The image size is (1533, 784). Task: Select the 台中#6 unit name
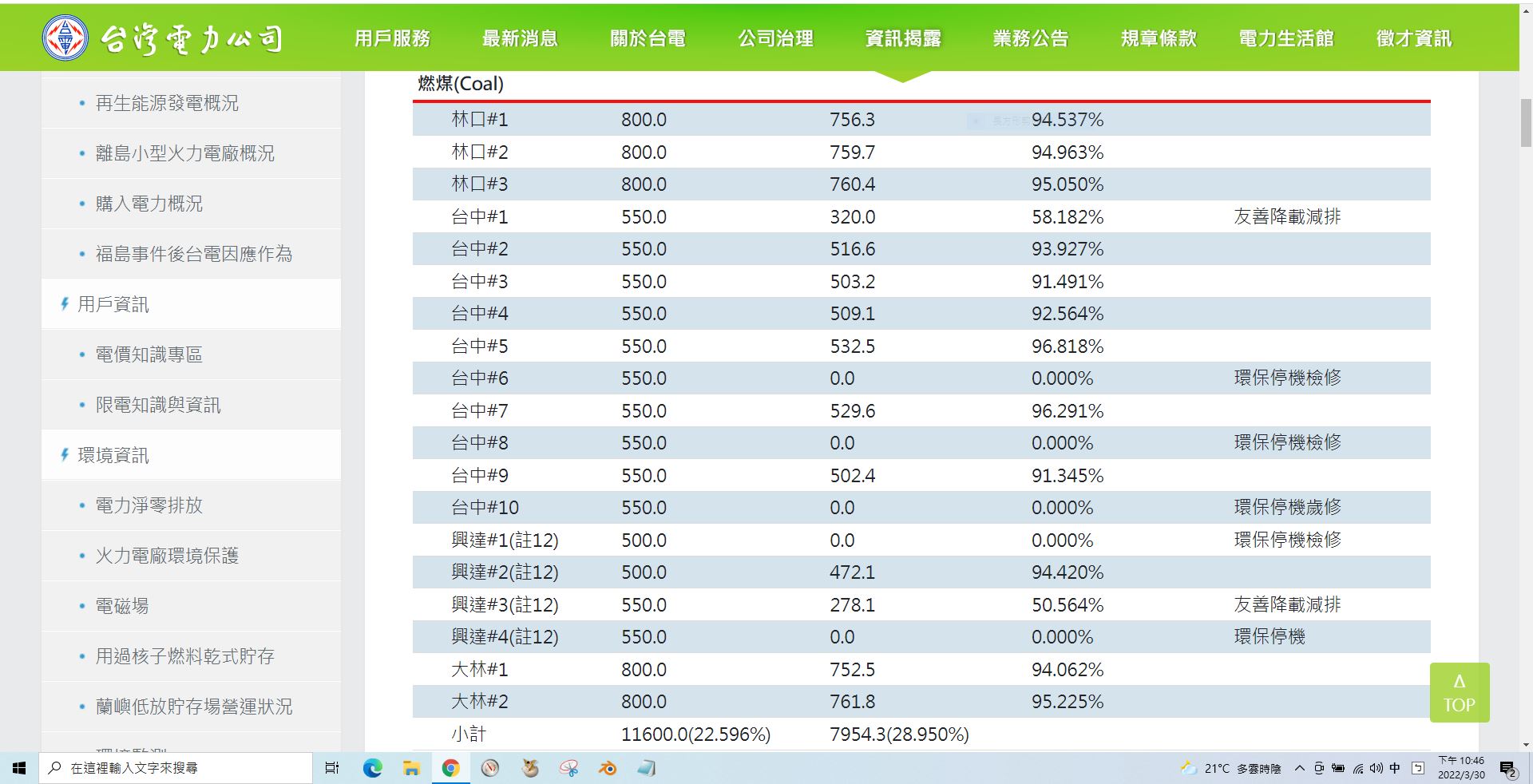480,378
